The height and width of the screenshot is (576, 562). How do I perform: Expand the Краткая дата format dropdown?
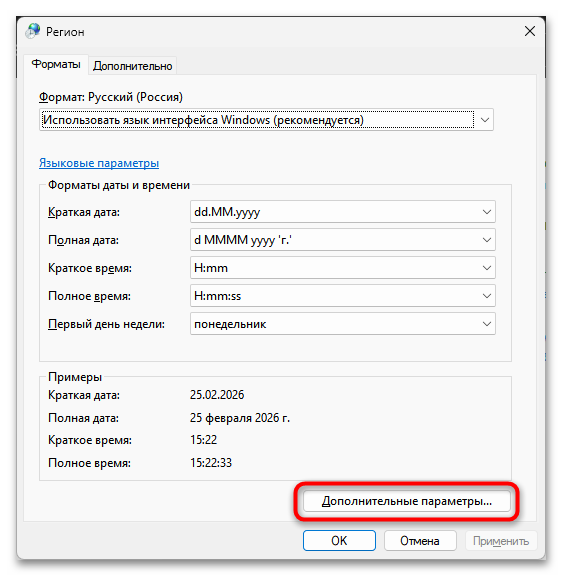[x=343, y=212]
